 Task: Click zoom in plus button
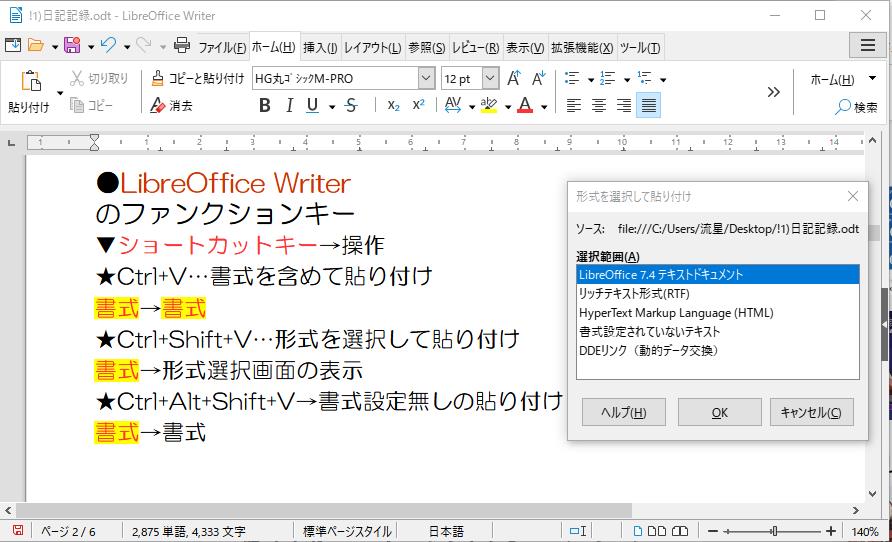(831, 531)
